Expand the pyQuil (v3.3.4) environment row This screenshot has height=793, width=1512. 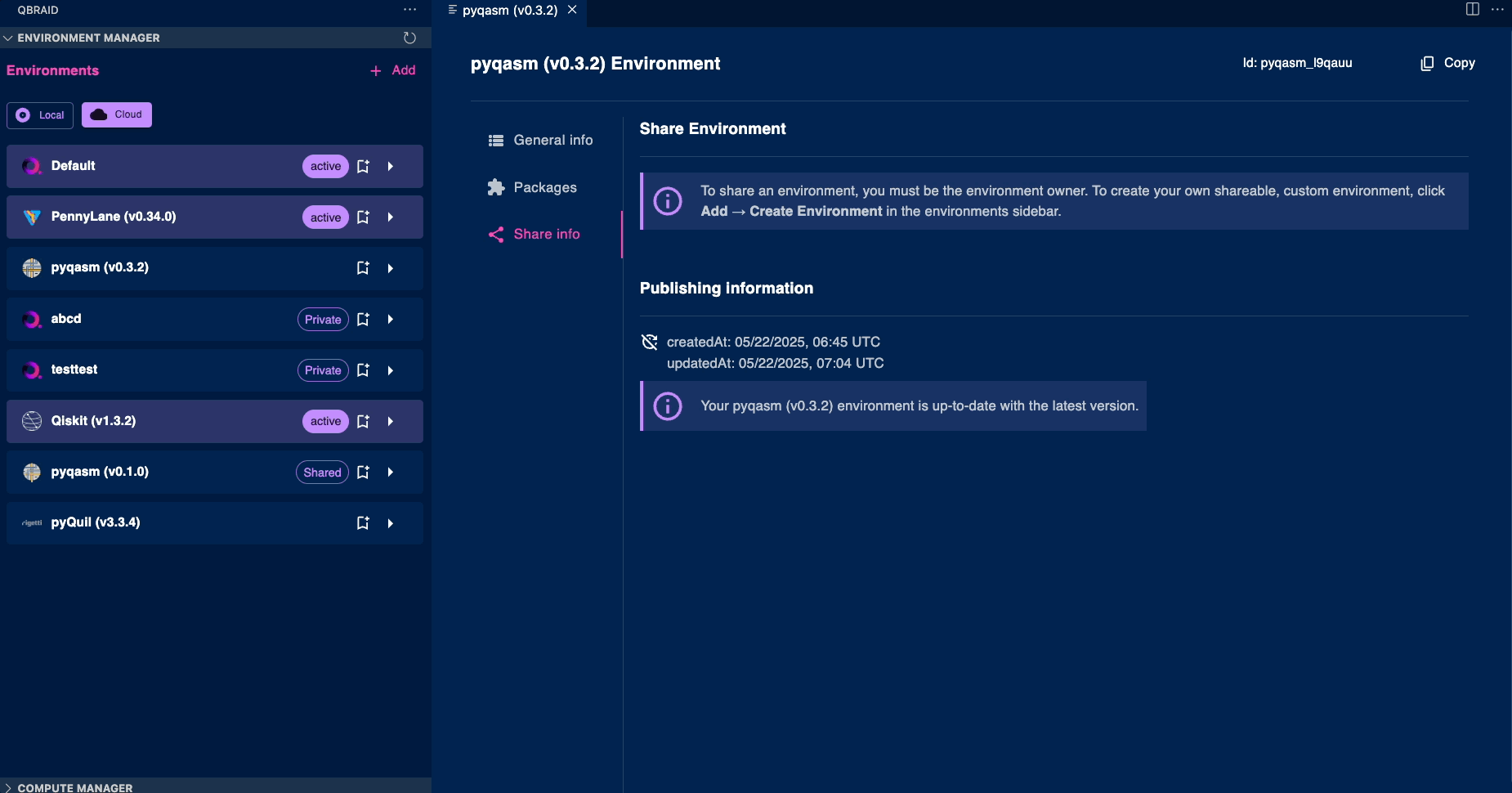(391, 522)
